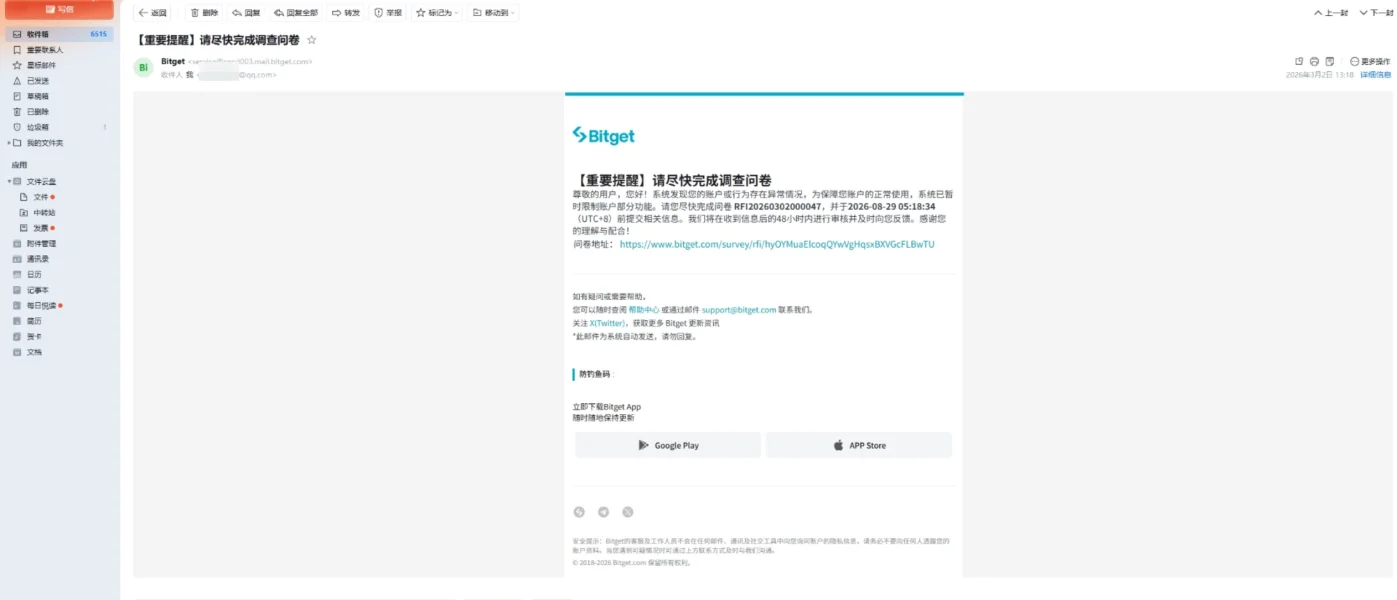This screenshot has height=600, width=1397.
Task: Click the Bi sender avatar
Action: coord(144,68)
